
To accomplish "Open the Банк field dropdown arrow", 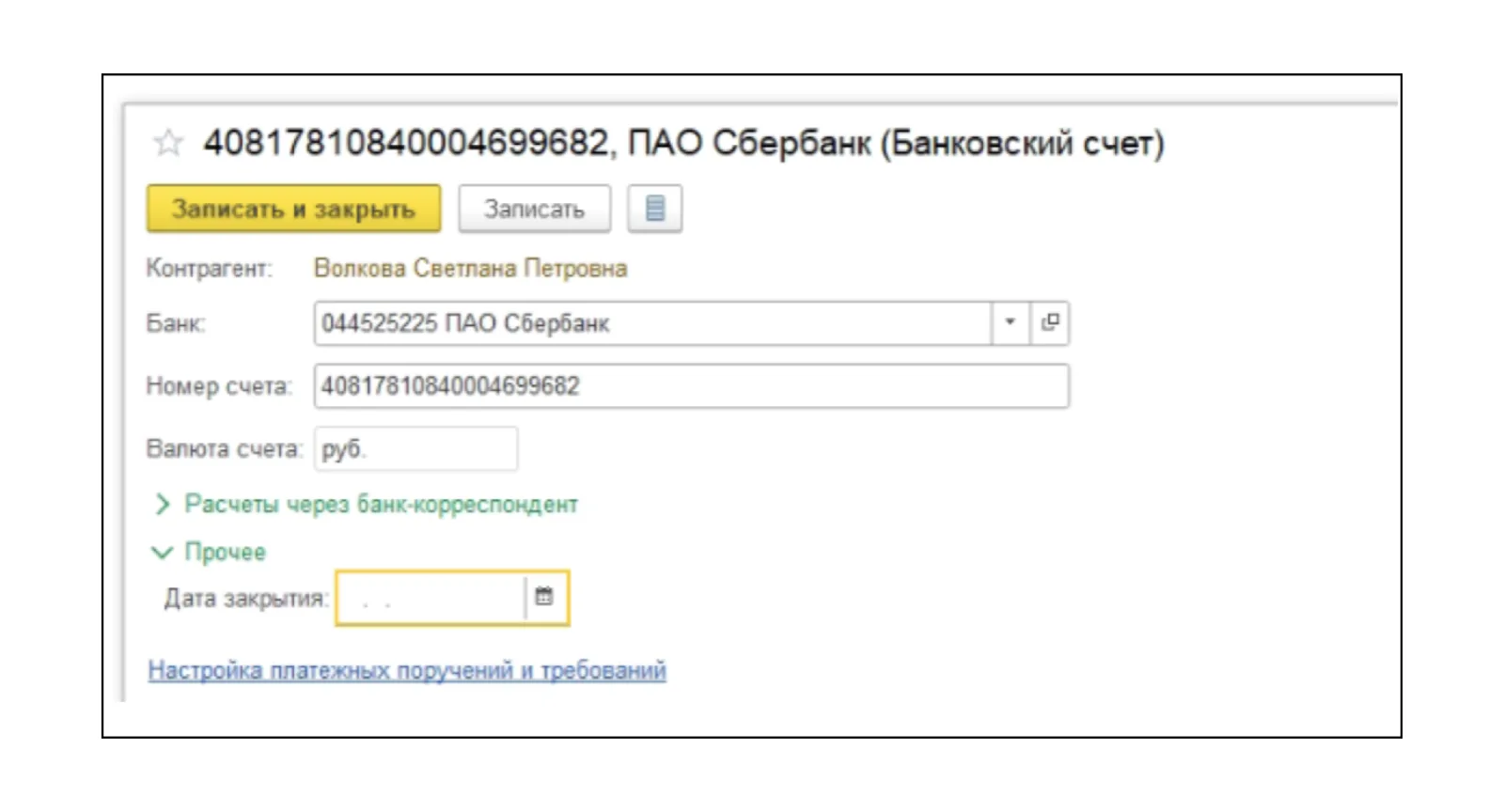I will [1010, 323].
